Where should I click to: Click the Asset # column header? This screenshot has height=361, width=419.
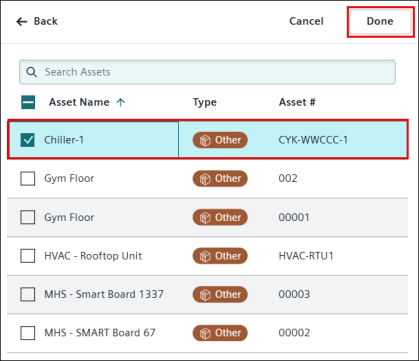[x=297, y=102]
